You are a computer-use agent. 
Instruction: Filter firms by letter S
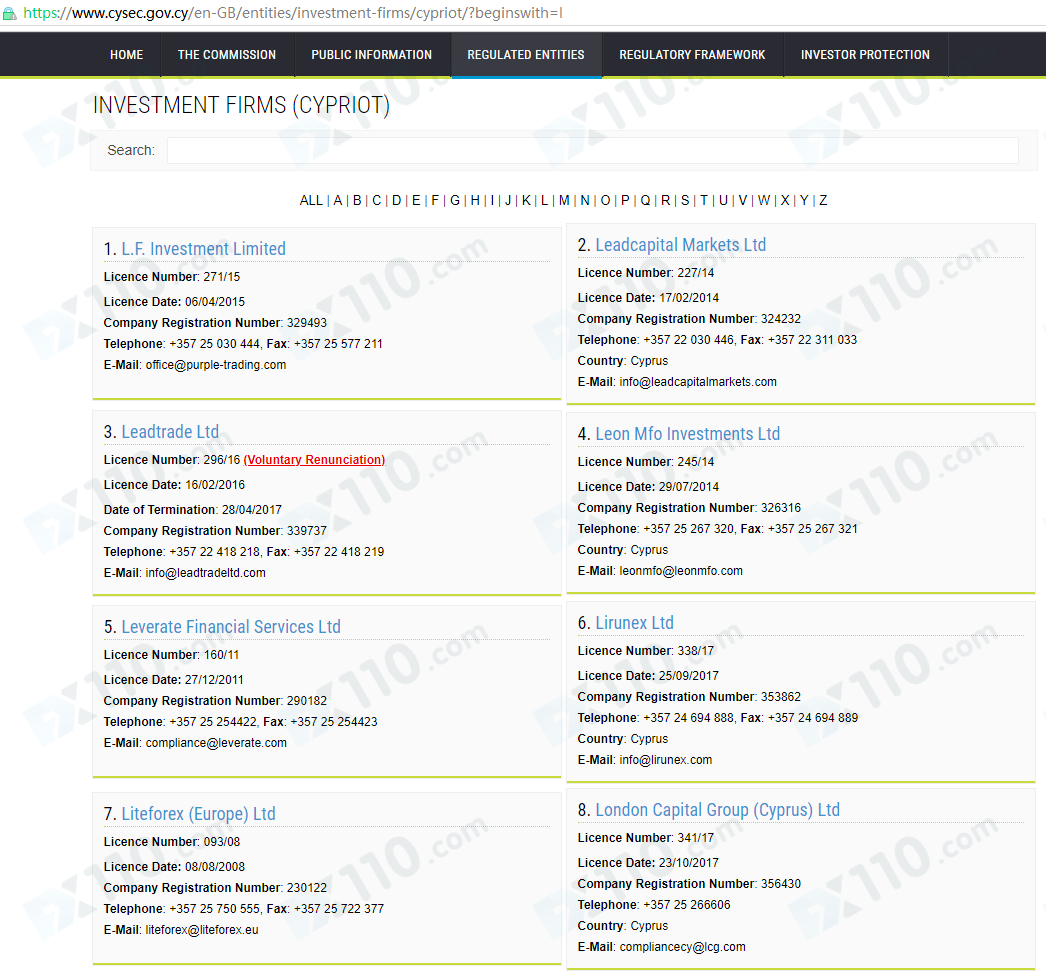pyautogui.click(x=684, y=200)
